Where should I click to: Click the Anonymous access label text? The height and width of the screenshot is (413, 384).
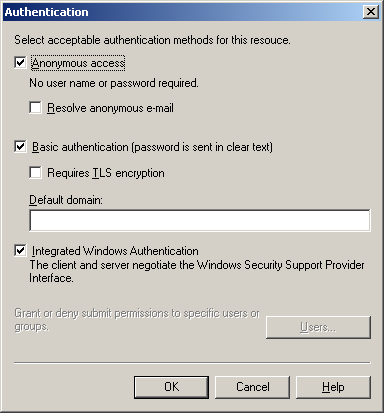pyautogui.click(x=78, y=63)
